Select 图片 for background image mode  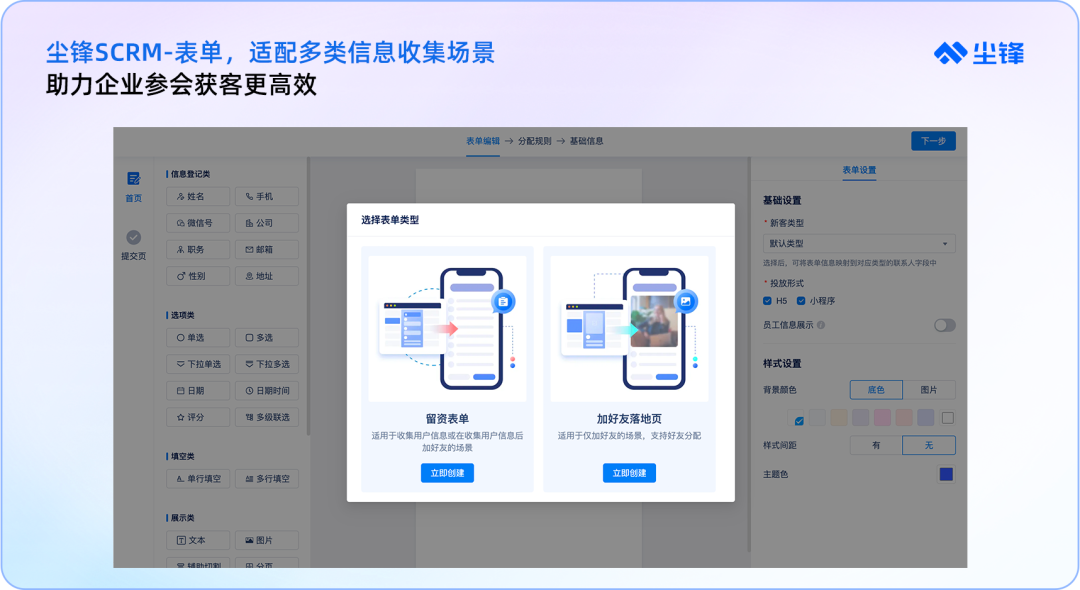coord(929,390)
